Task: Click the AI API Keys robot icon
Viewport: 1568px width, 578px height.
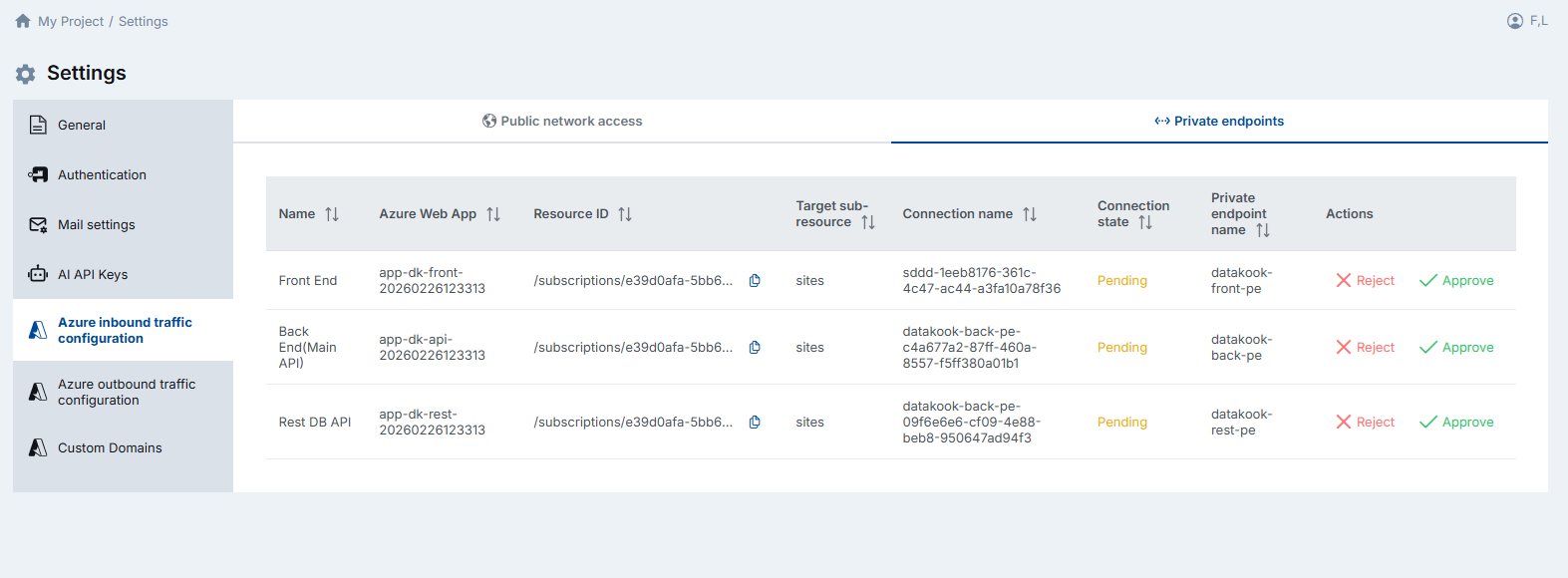Action: click(38, 274)
